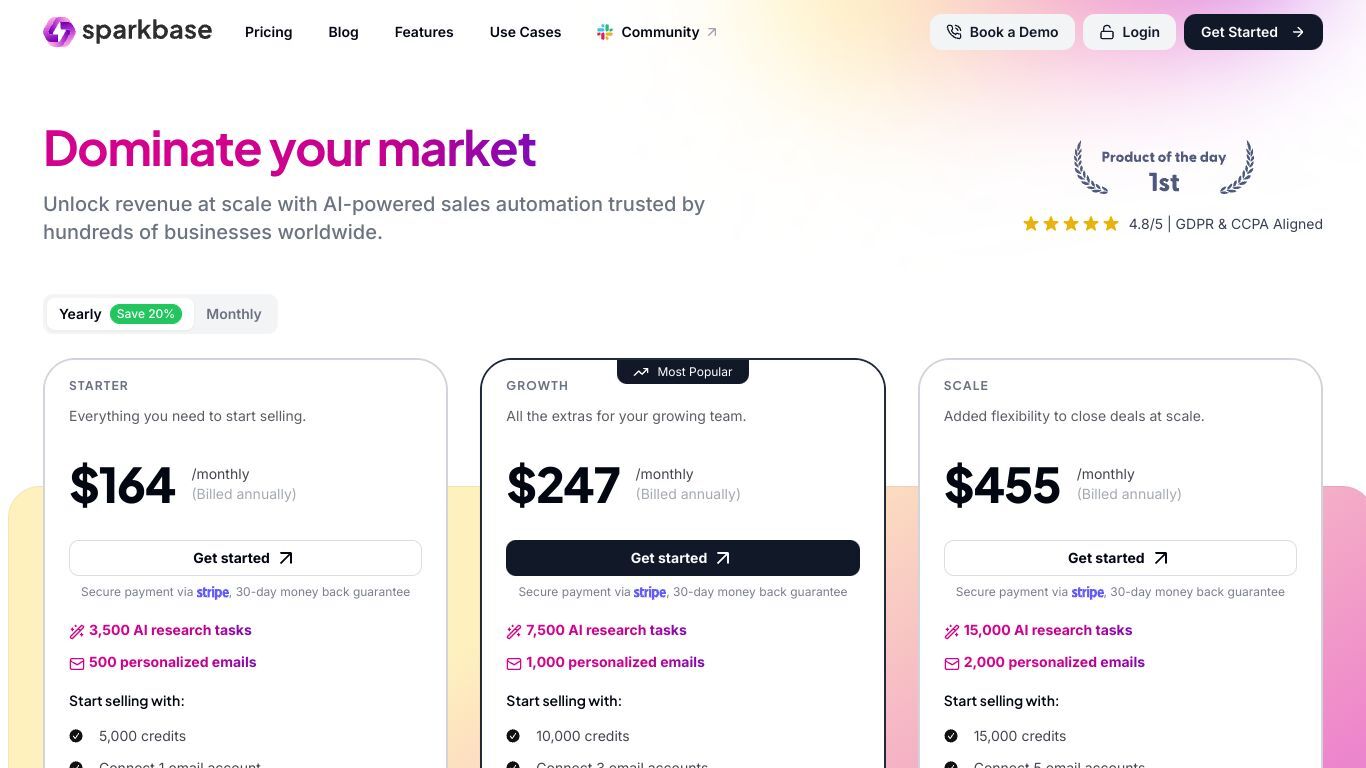Open the Blog link in navigation
The width and height of the screenshot is (1366, 768).
coord(343,32)
